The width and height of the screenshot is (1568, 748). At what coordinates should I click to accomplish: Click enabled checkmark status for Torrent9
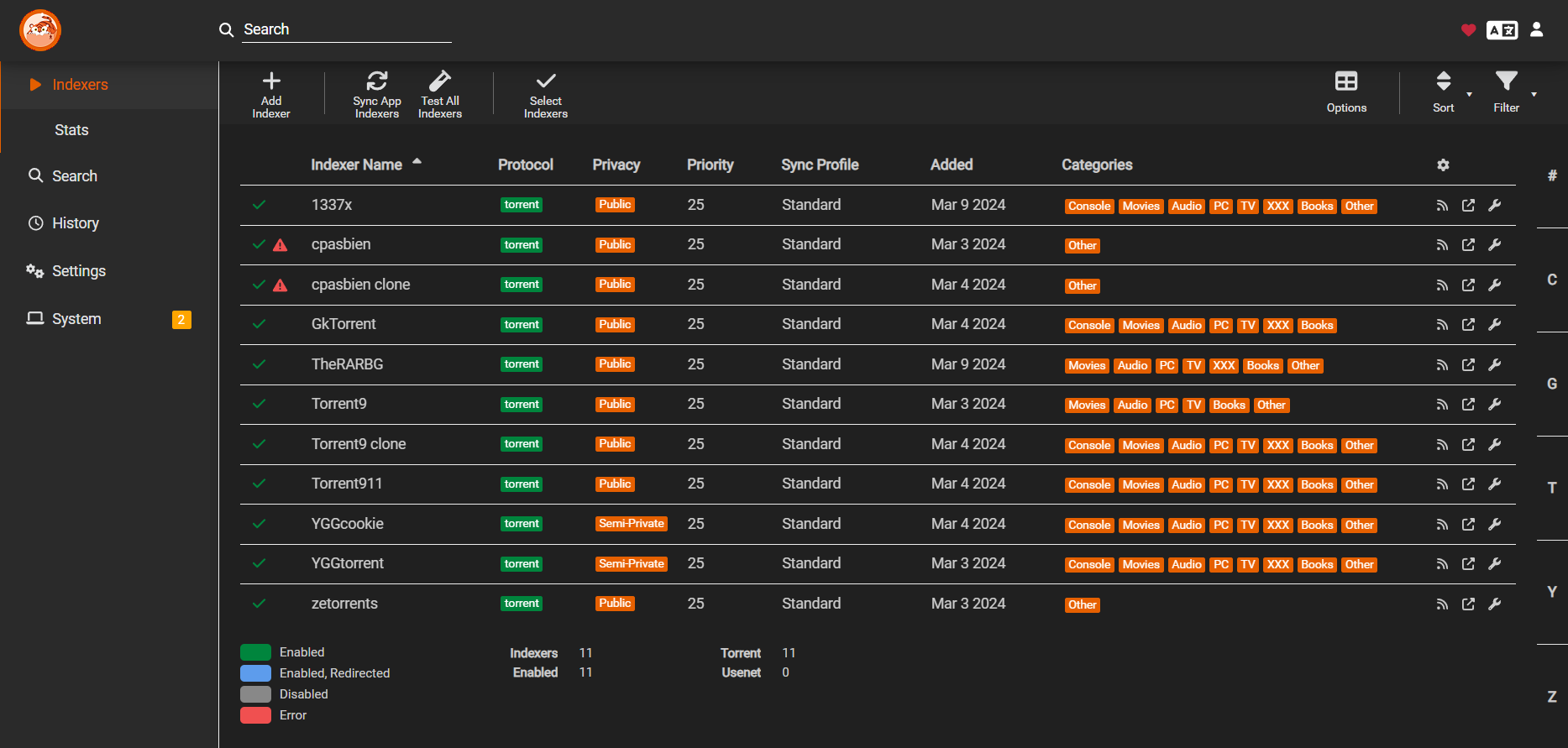(260, 404)
